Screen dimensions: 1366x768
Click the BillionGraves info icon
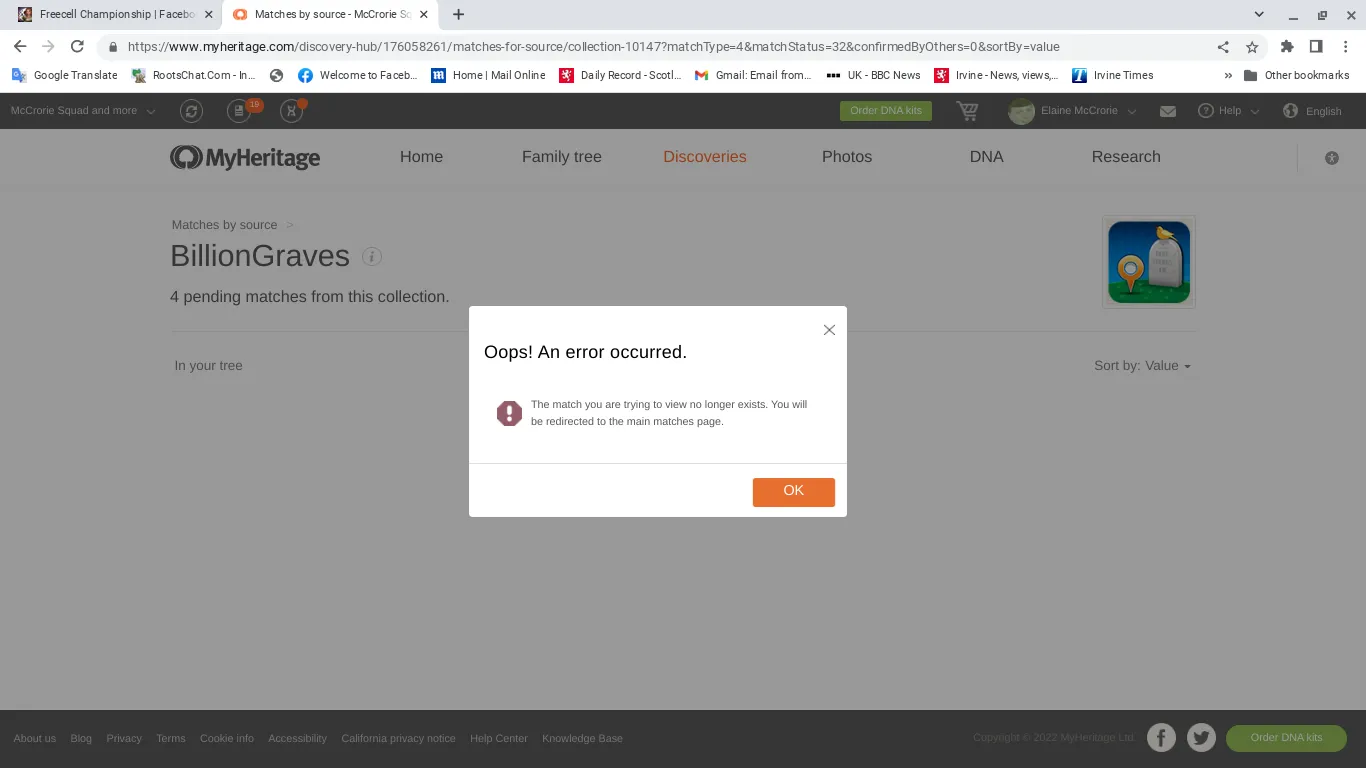click(372, 257)
